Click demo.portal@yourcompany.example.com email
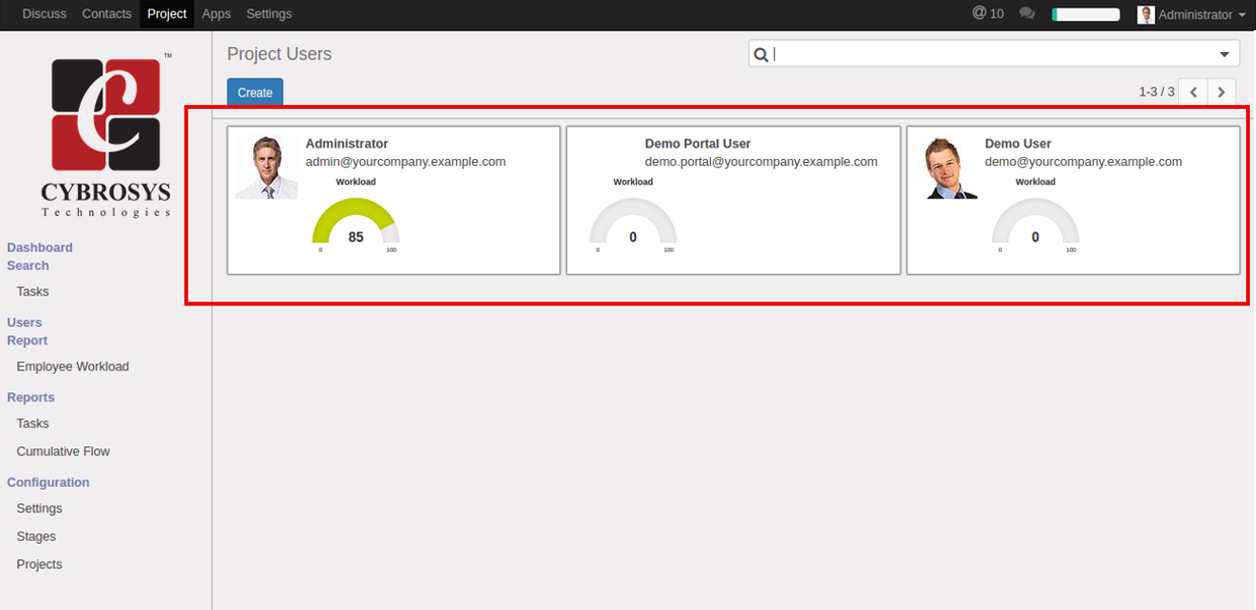This screenshot has height=610, width=1256. pos(761,161)
